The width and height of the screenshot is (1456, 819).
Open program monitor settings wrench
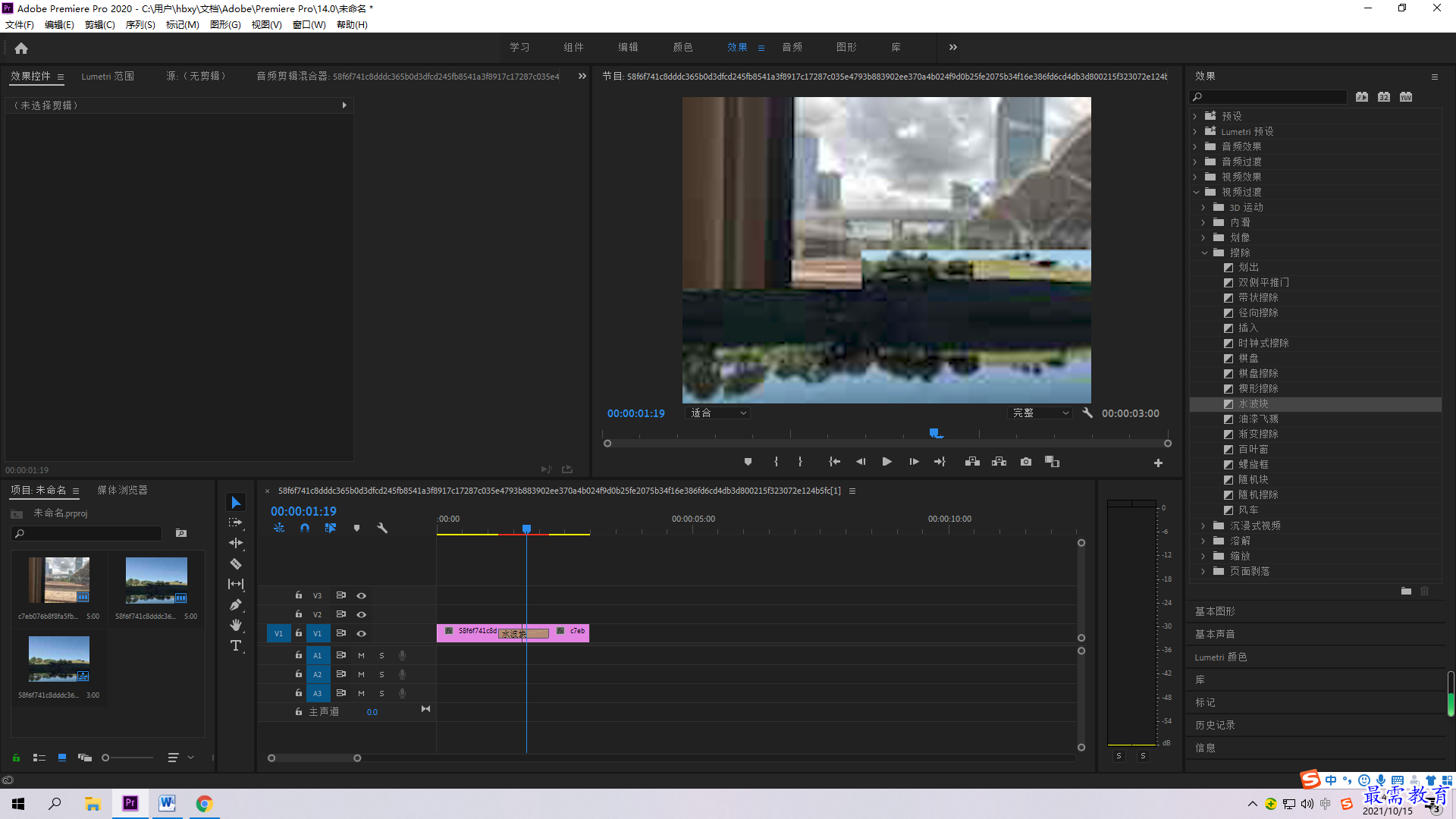1087,413
